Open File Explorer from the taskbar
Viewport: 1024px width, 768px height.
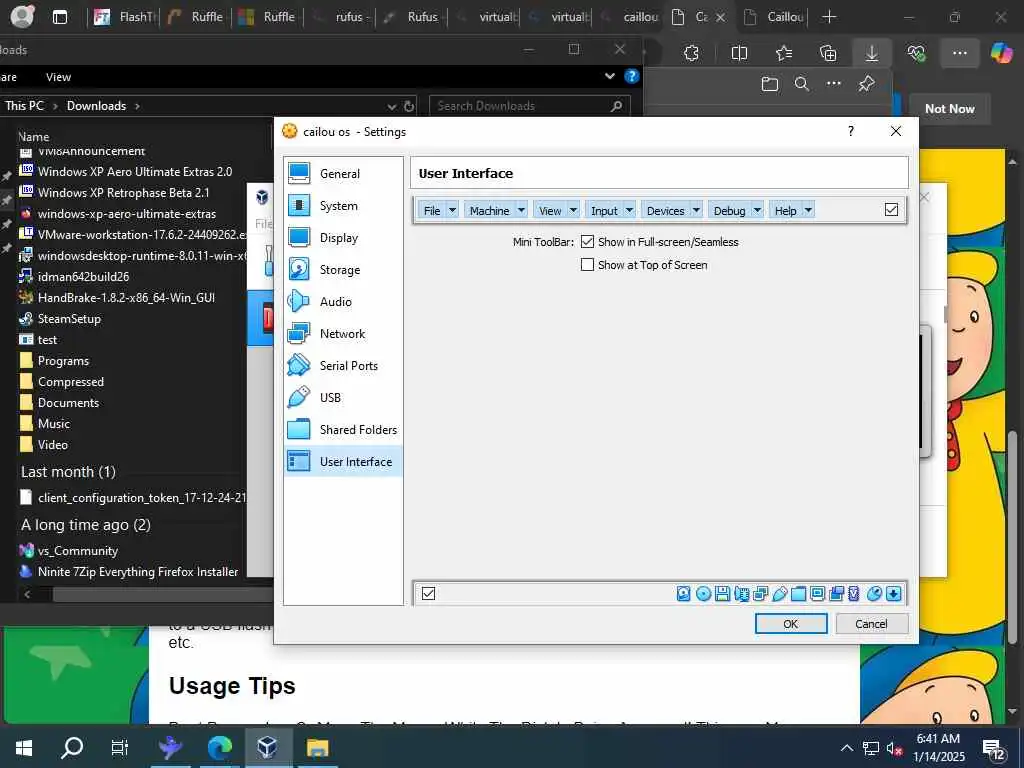pos(317,747)
